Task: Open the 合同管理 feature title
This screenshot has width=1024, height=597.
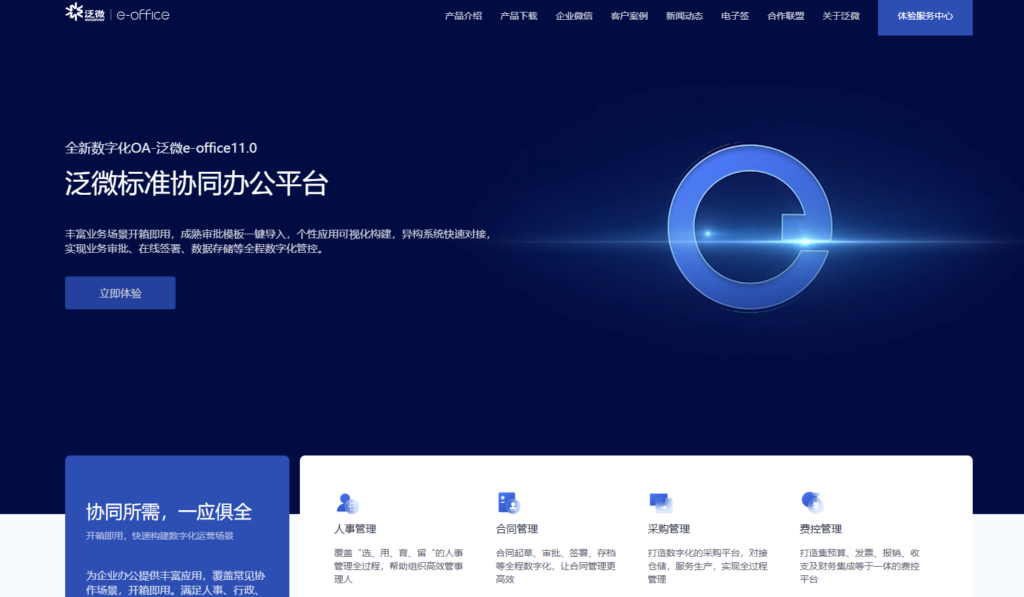Action: pos(516,529)
